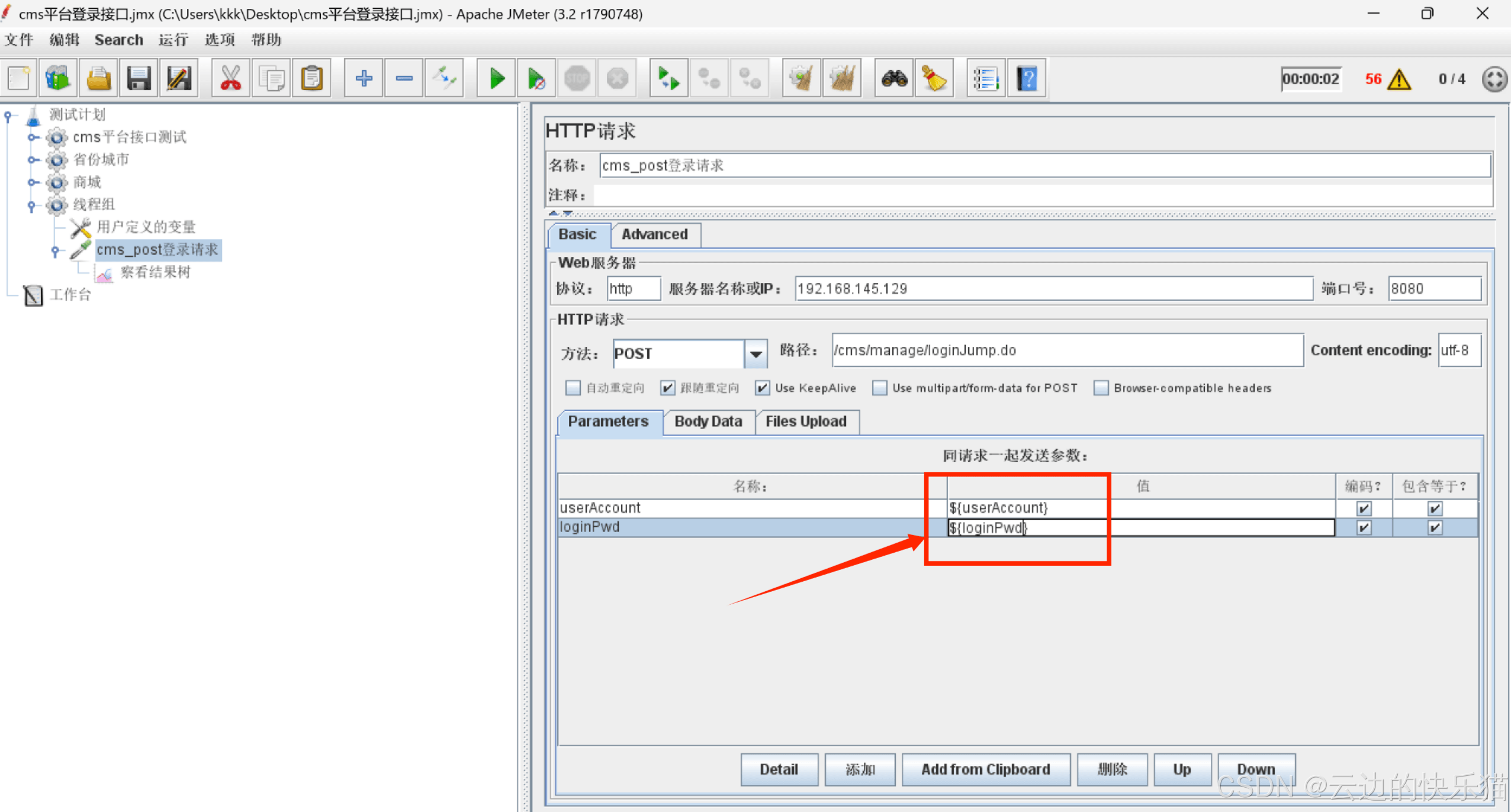Click the Function Helper list icon
The image size is (1511, 812).
coord(986,79)
